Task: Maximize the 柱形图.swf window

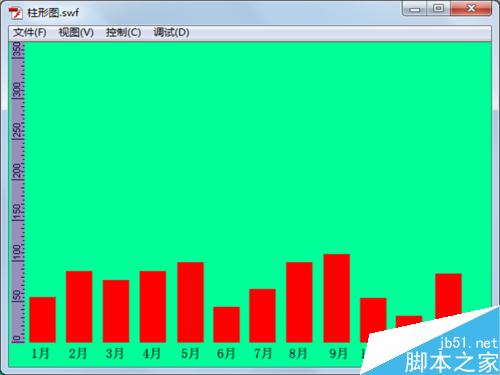Action: 439,9
